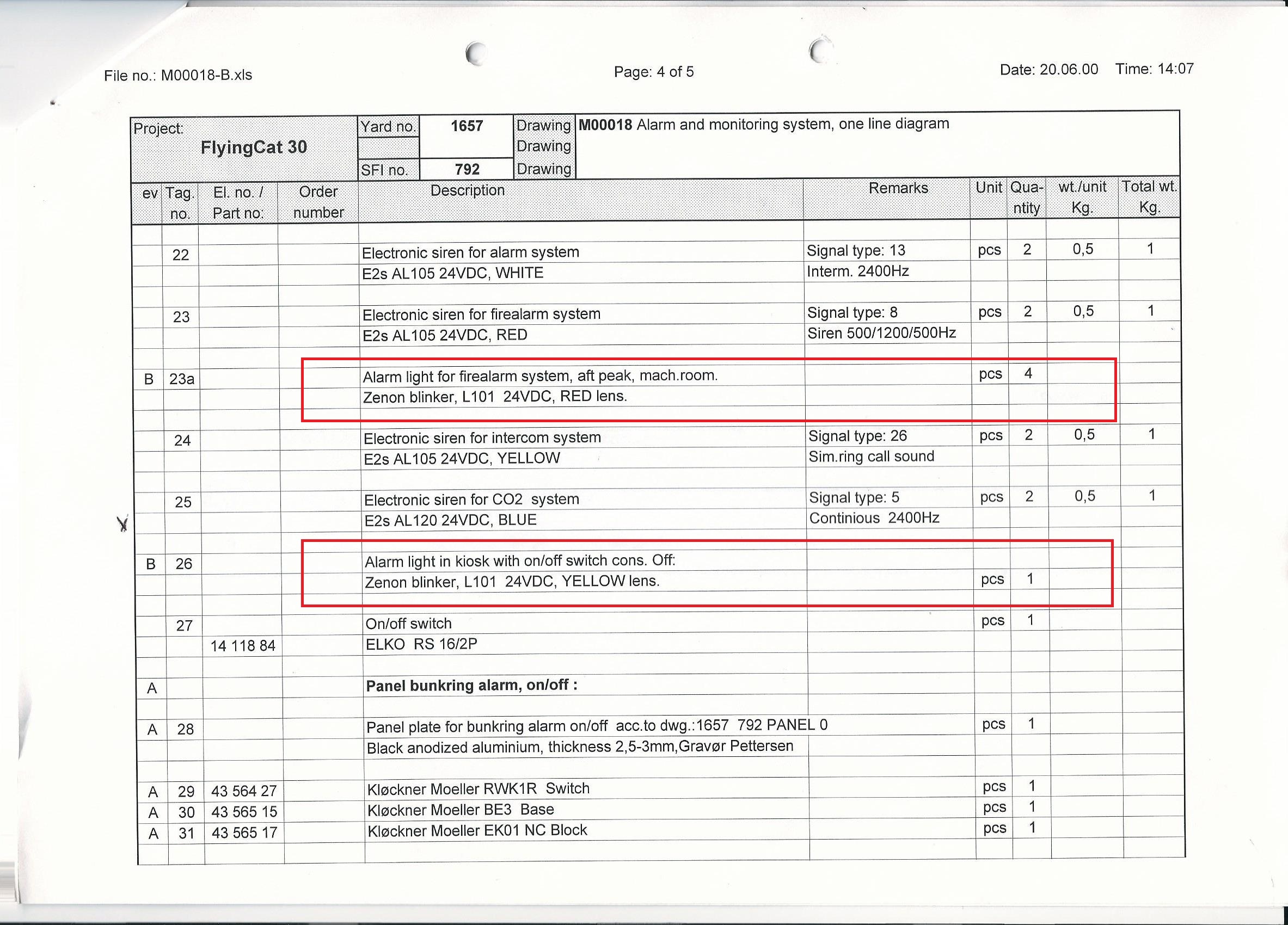Select 'Kløckner Moeller RWK1R Switch' row

coord(478,789)
